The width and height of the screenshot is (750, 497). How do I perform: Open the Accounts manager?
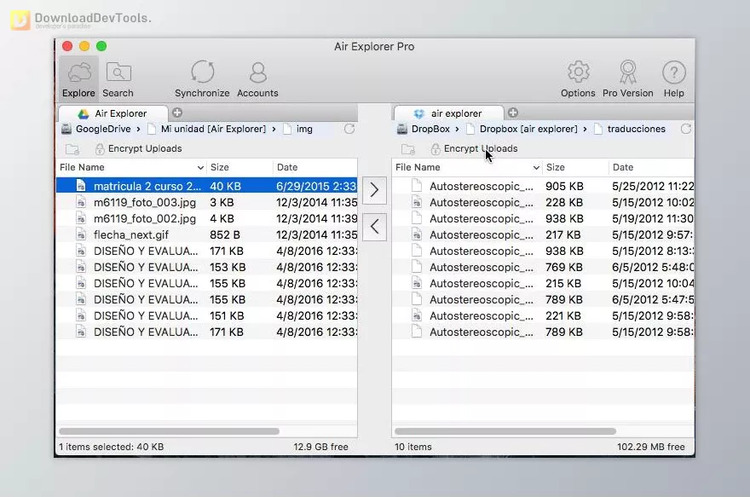pos(257,79)
